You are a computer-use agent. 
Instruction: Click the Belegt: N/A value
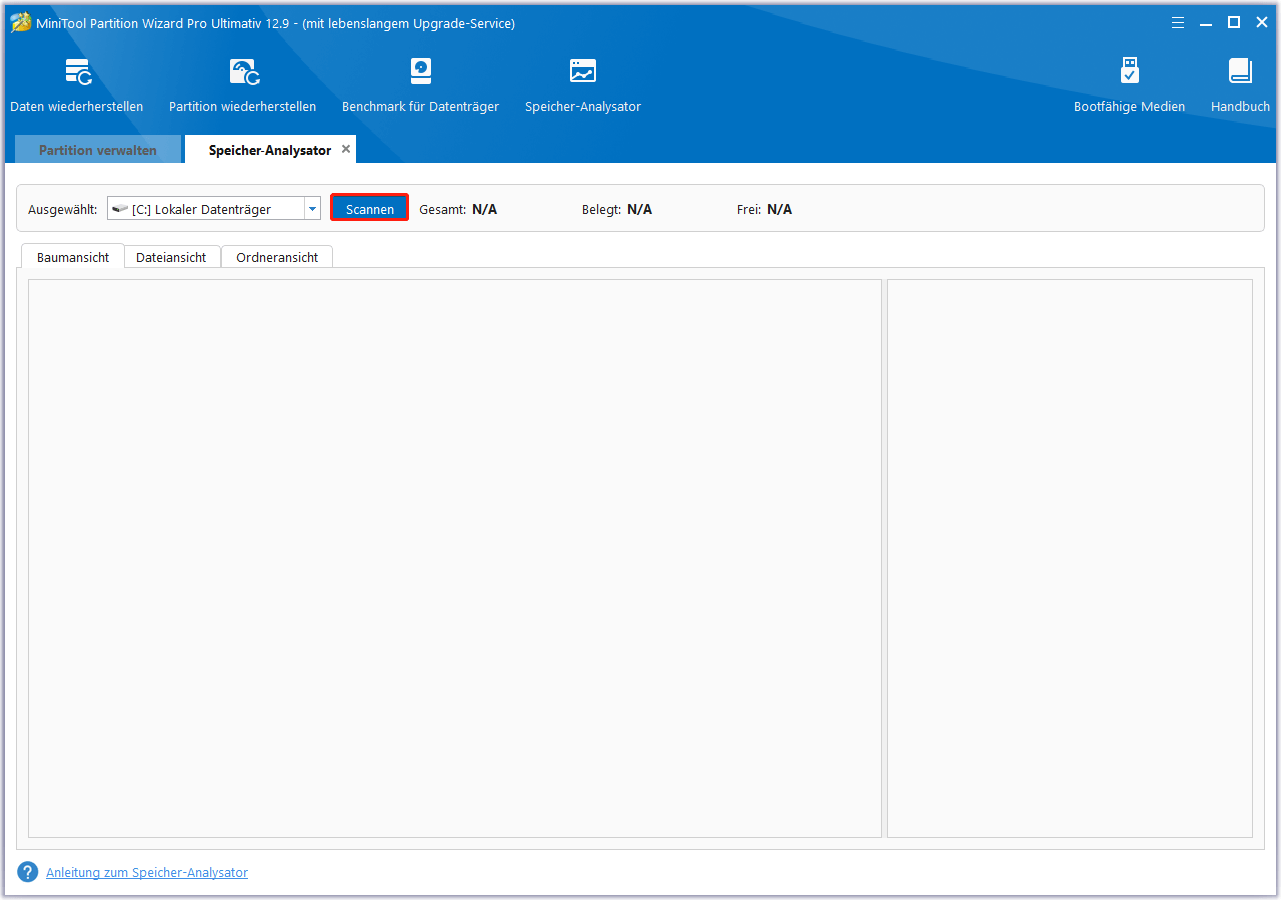[640, 209]
